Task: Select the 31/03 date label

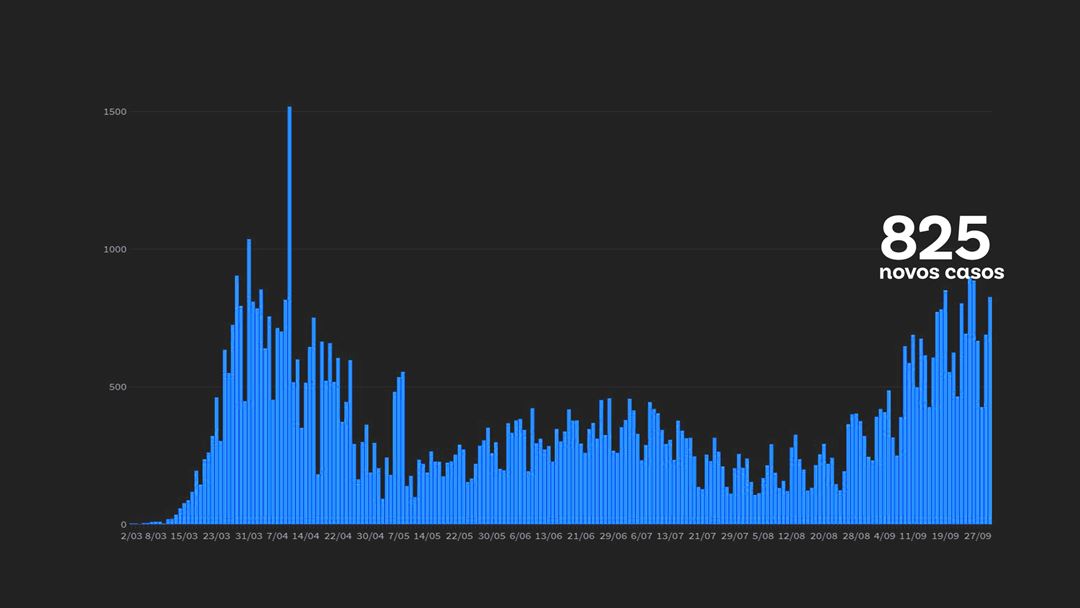Action: 249,536
